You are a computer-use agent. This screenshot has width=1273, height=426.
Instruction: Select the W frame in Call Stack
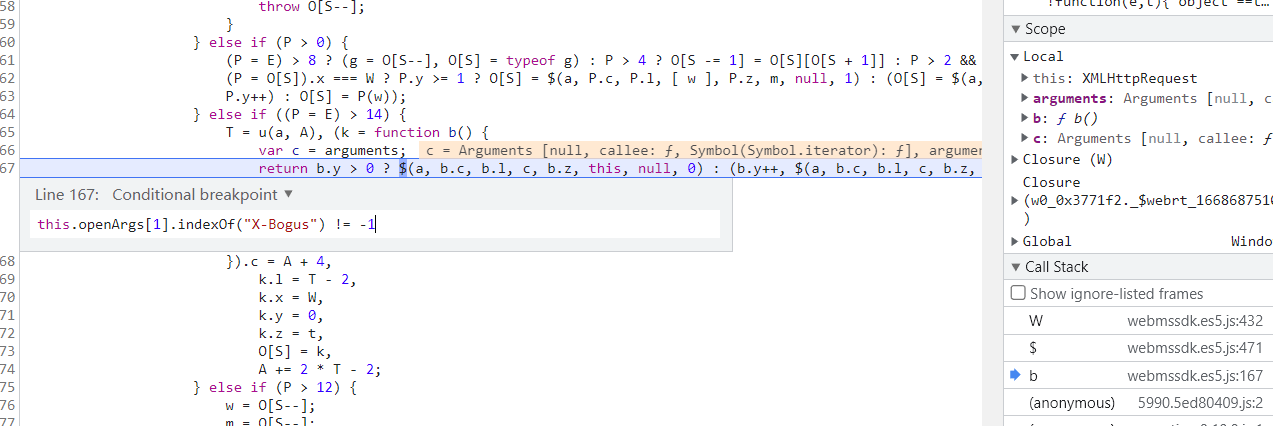(x=1036, y=321)
